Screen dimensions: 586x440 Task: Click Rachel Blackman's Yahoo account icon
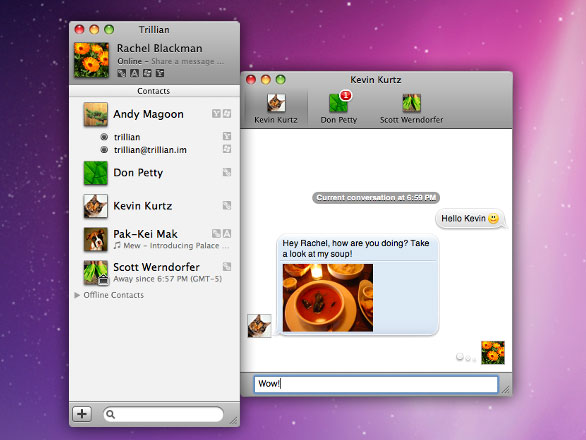point(160,73)
